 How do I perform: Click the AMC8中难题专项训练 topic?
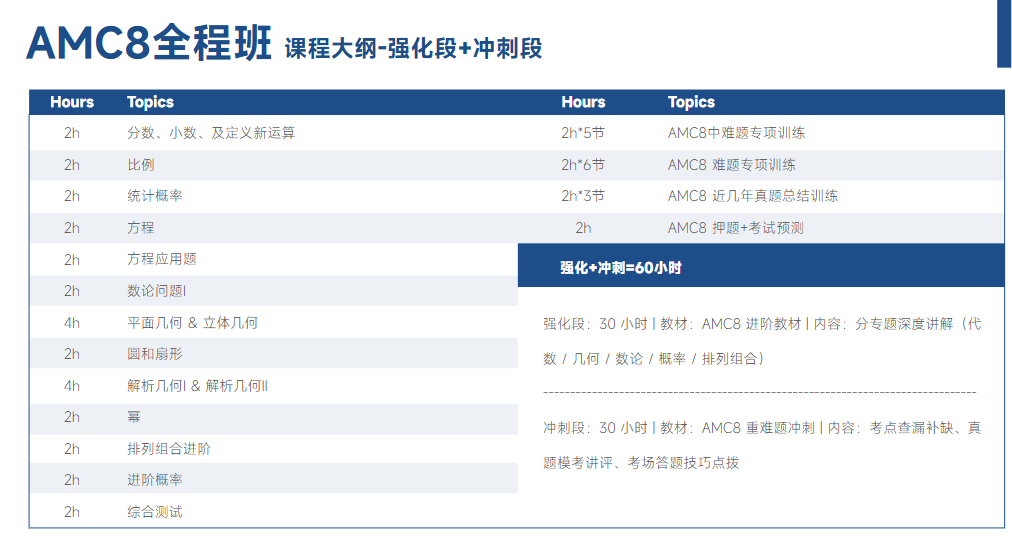click(x=736, y=133)
